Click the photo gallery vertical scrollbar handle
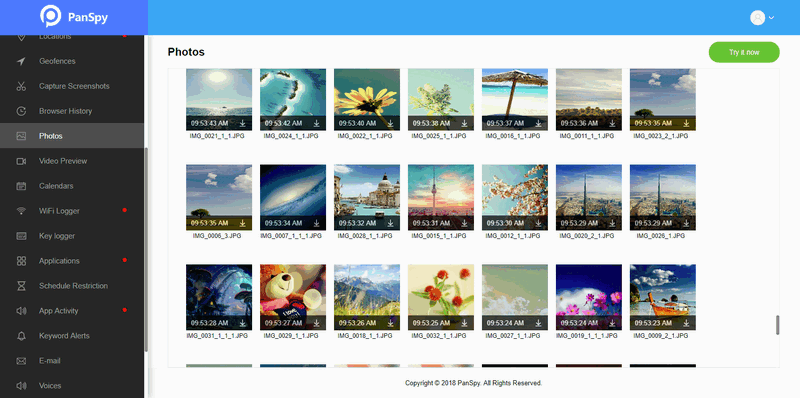This screenshot has height=398, width=800. click(778, 325)
